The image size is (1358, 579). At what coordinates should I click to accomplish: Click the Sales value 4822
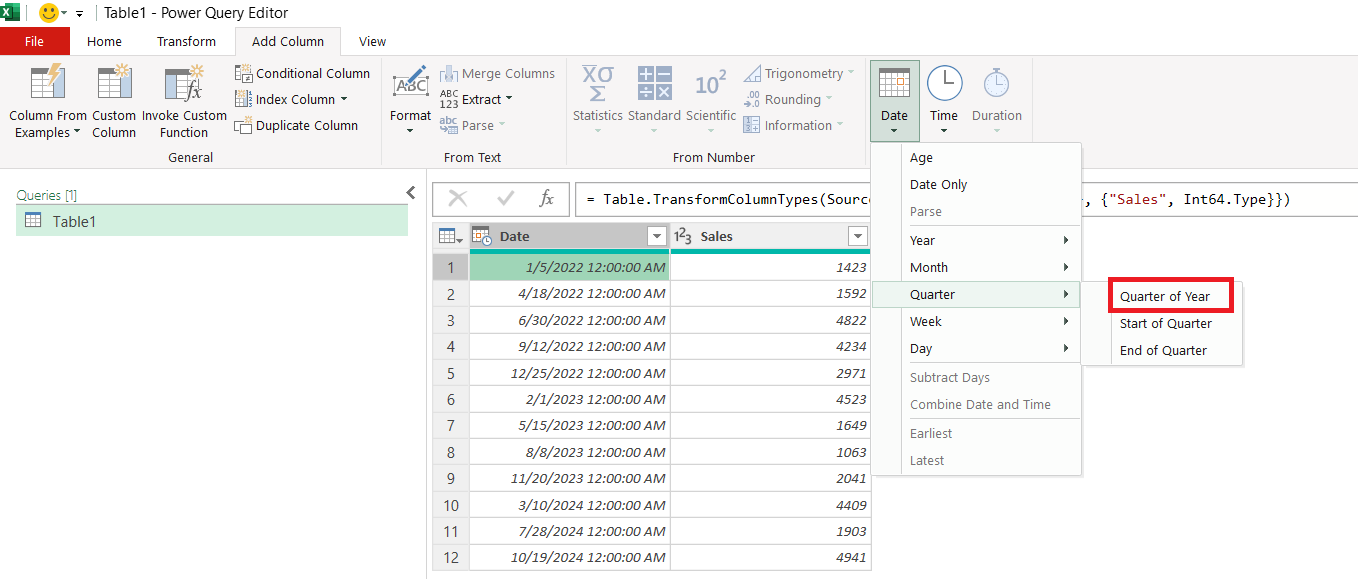coord(770,320)
